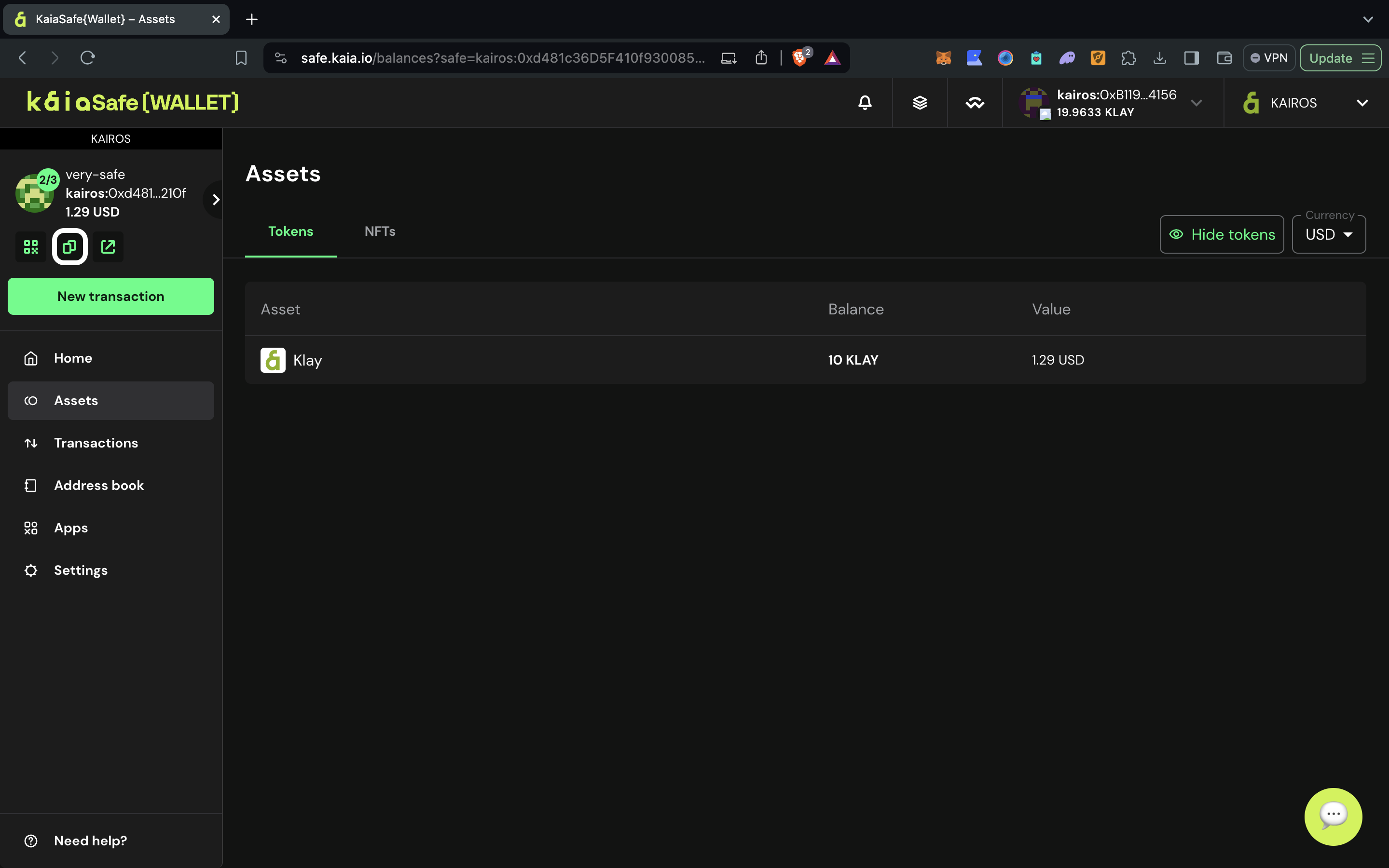Screen dimensions: 1389x868
Task: Open the Currency USD dropdown
Action: coord(1328,234)
